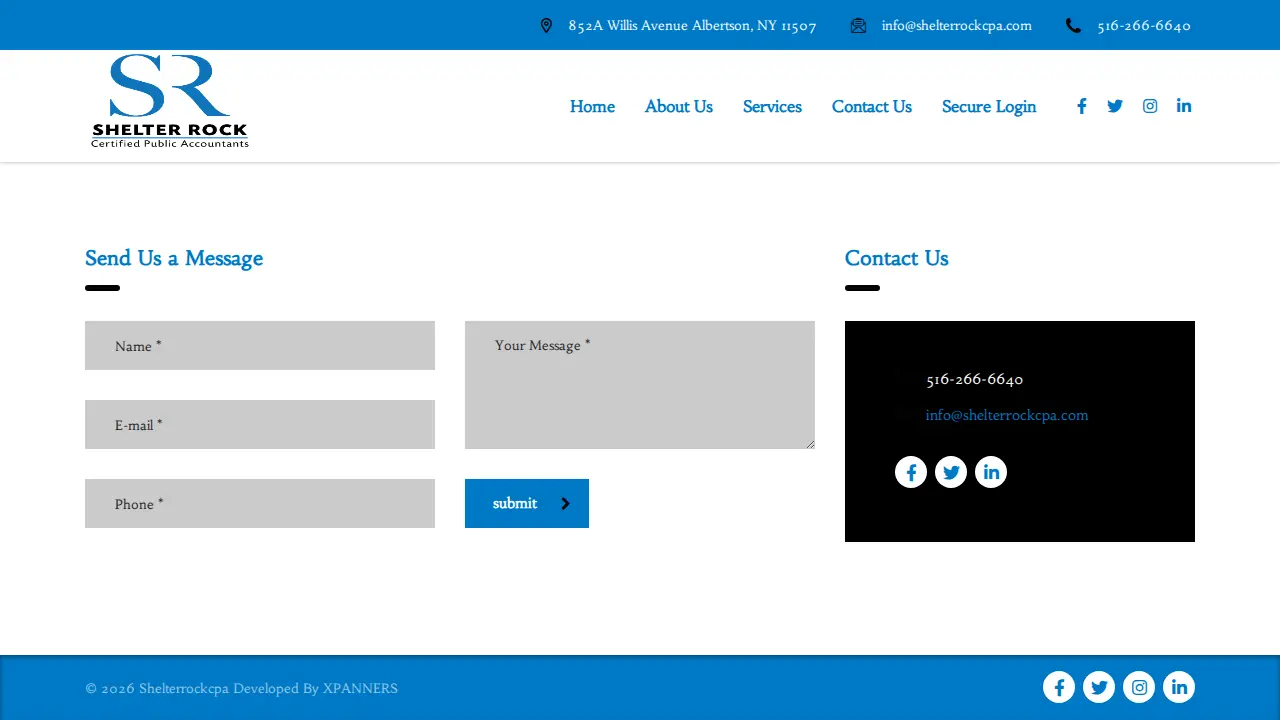1280x720 pixels.
Task: Open Instagram icon in navigation bar
Action: 1150,106
